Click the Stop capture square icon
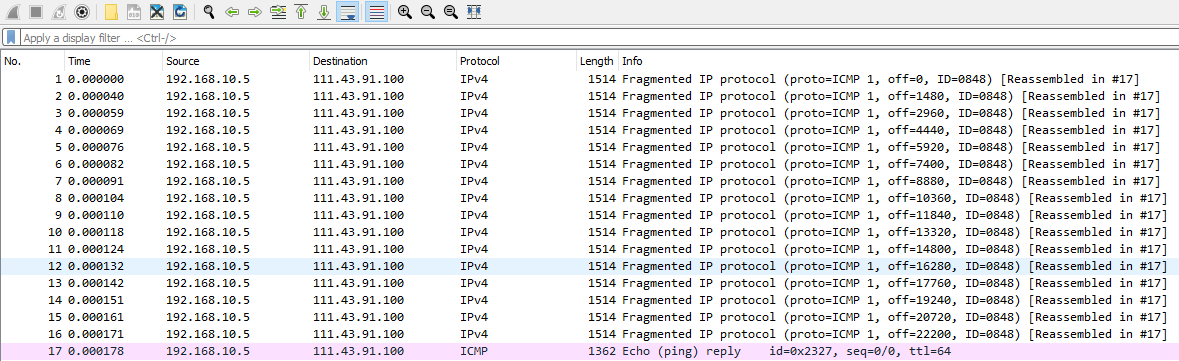This screenshot has width=1179, height=361. [36, 12]
